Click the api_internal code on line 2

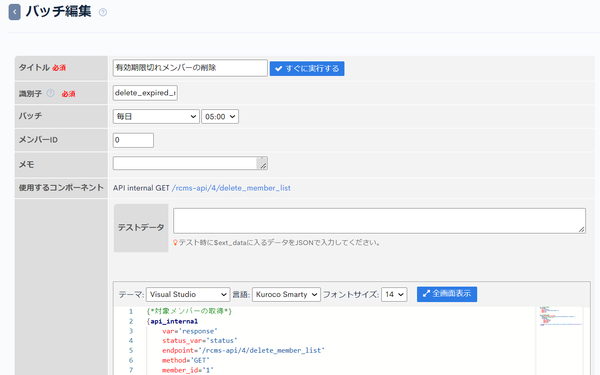pyautogui.click(x=174, y=321)
